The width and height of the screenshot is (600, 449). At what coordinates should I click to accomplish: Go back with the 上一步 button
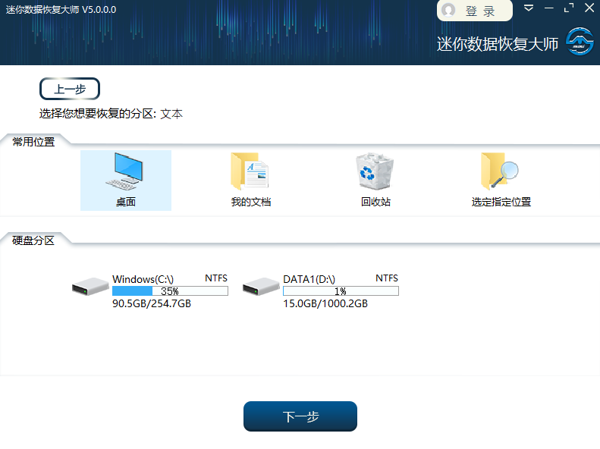pyautogui.click(x=70, y=89)
